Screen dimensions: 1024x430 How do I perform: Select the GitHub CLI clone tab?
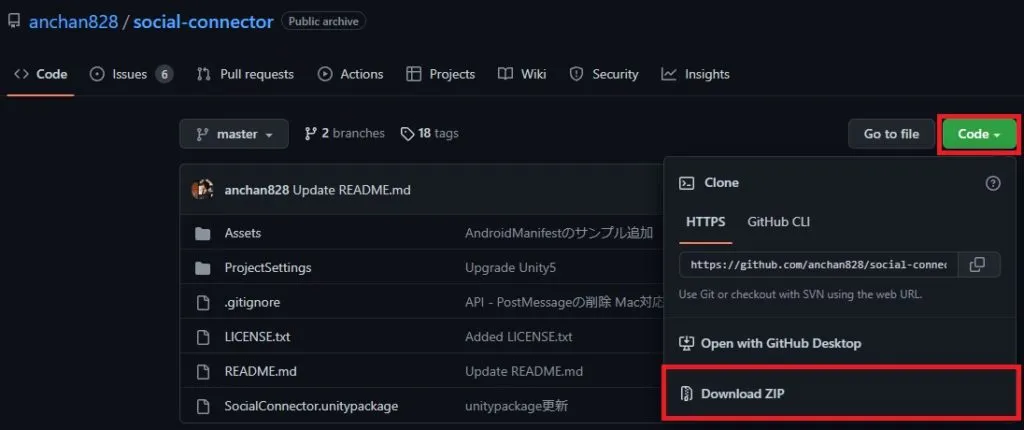[778, 222]
